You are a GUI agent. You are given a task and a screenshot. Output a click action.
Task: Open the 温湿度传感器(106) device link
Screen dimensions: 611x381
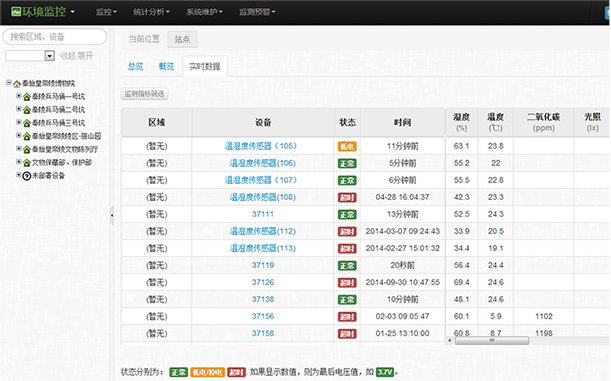pyautogui.click(x=263, y=163)
